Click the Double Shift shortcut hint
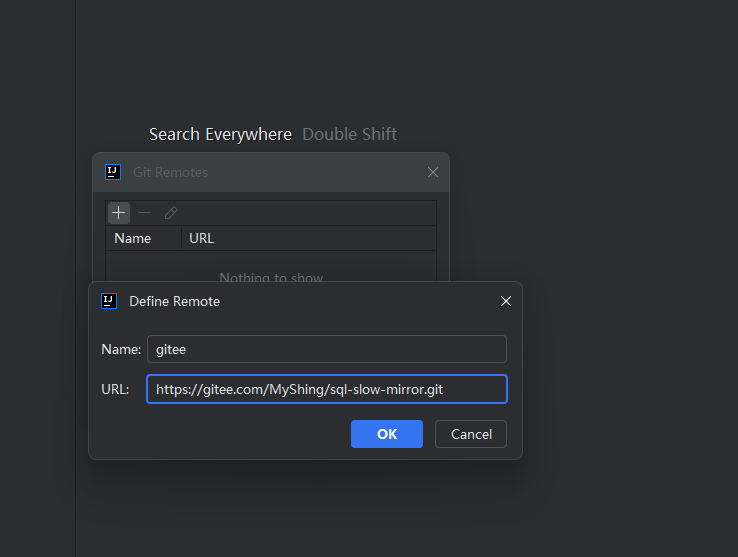738x557 pixels. (350, 134)
